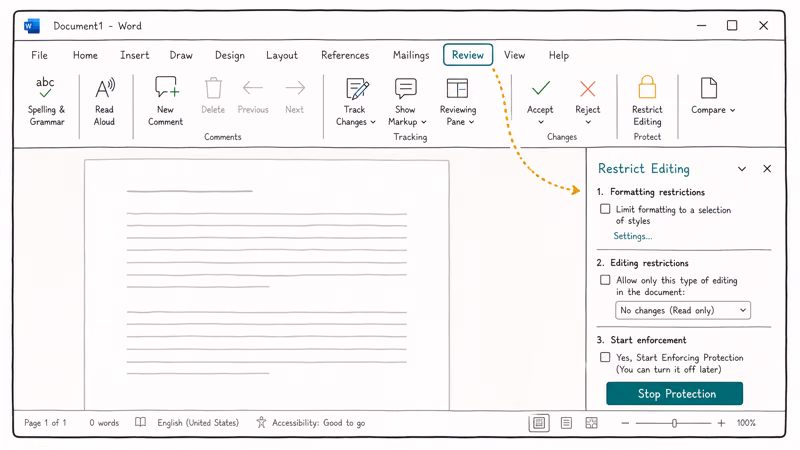The image size is (800, 450).
Task: Switch to the Insert tab
Action: [x=135, y=55]
